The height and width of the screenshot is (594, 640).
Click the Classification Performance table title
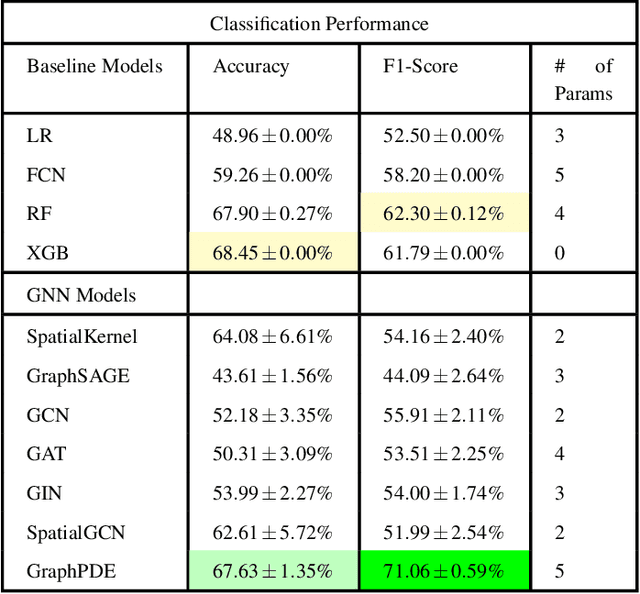tap(319, 23)
